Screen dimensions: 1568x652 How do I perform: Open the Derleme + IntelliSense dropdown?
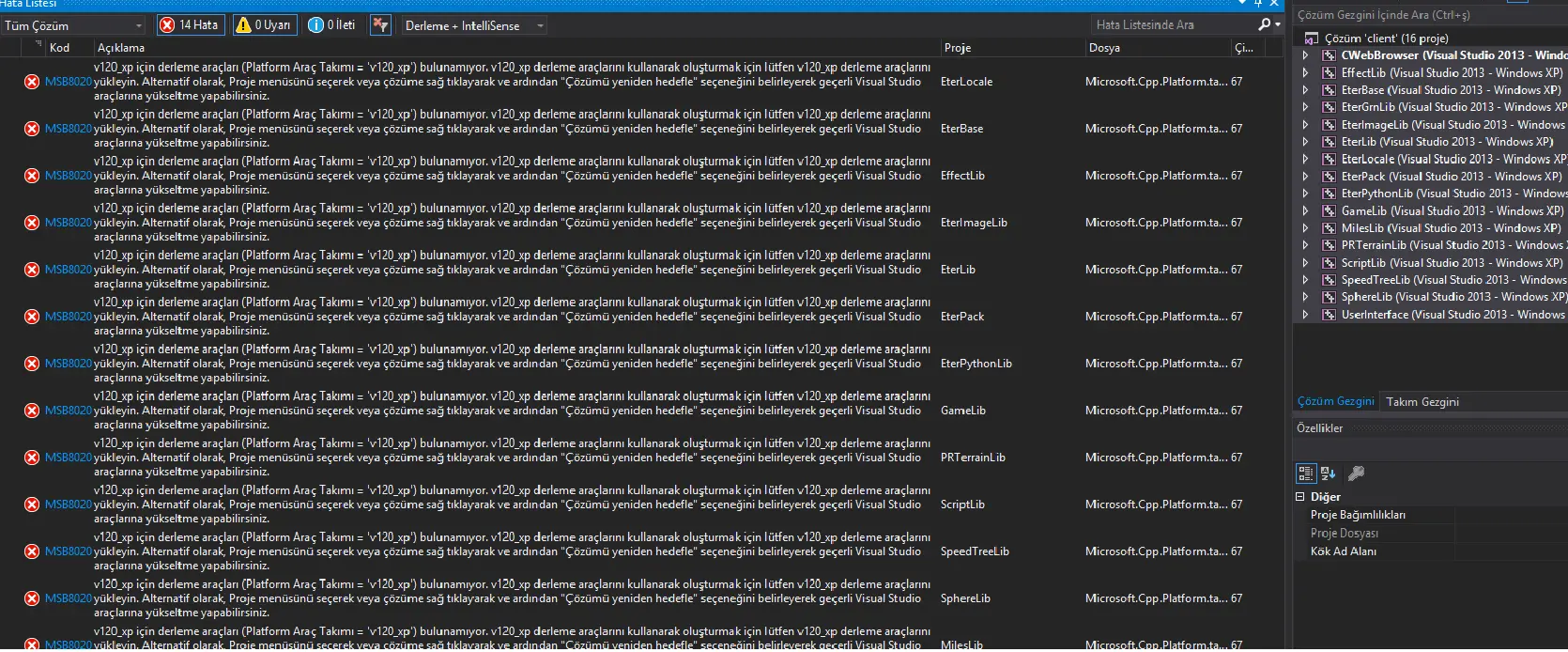click(474, 25)
